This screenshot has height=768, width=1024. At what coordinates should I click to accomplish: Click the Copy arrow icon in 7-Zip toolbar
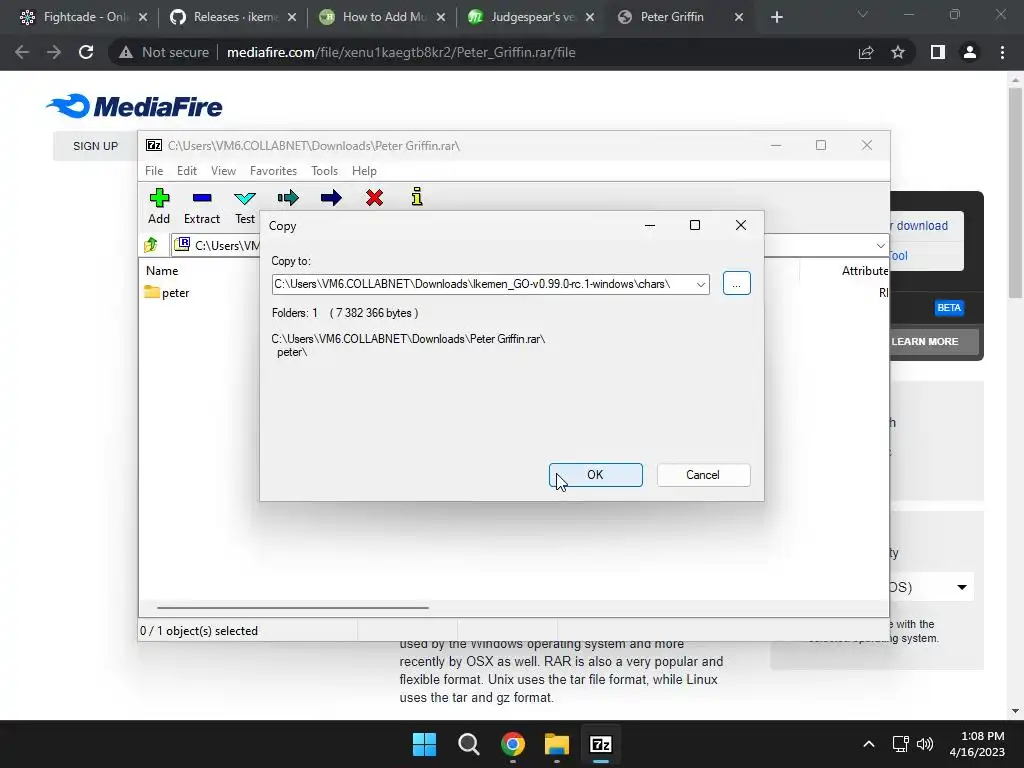pyautogui.click(x=288, y=198)
